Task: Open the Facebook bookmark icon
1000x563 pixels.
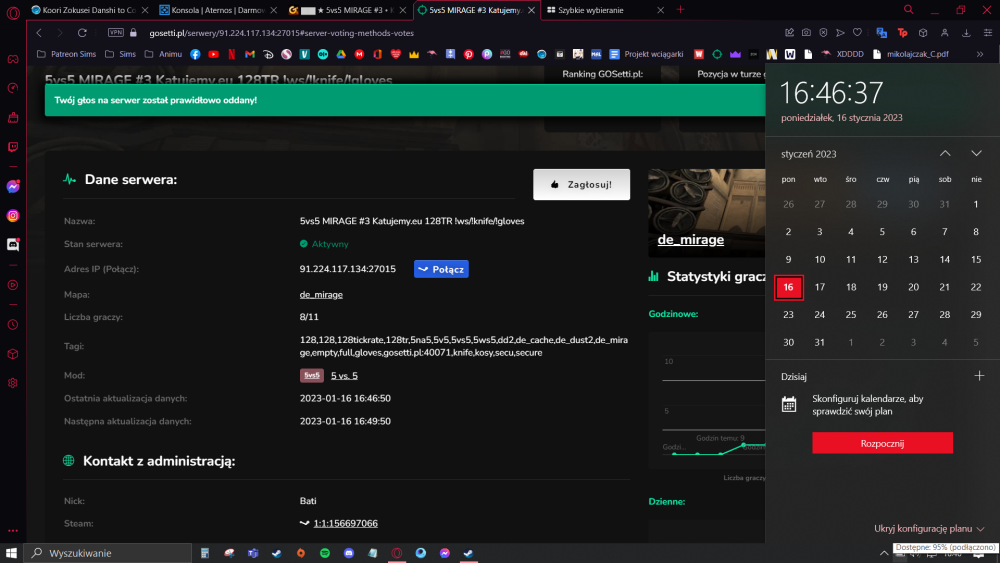Action: point(195,54)
